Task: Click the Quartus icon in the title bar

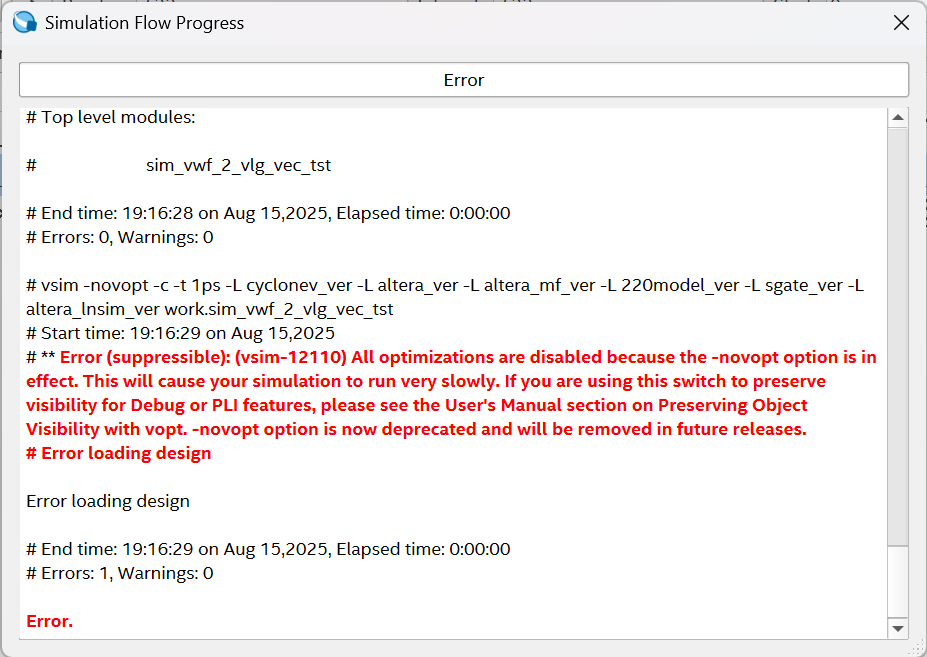Action: (x=24, y=22)
